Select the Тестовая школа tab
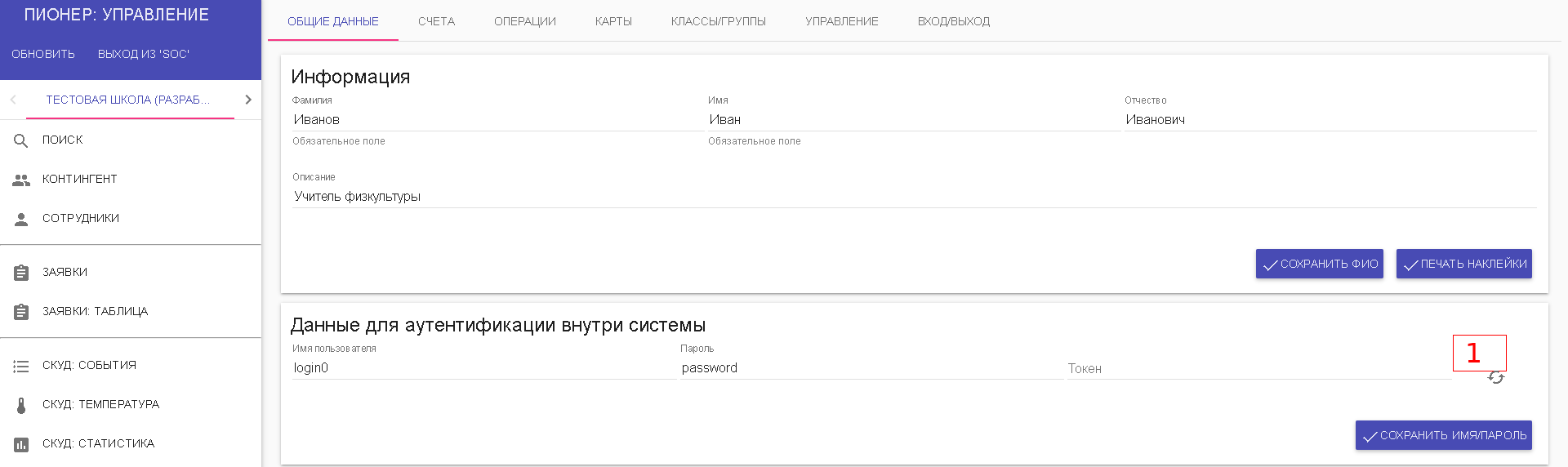Viewport: 1568px width, 467px height. (x=130, y=100)
